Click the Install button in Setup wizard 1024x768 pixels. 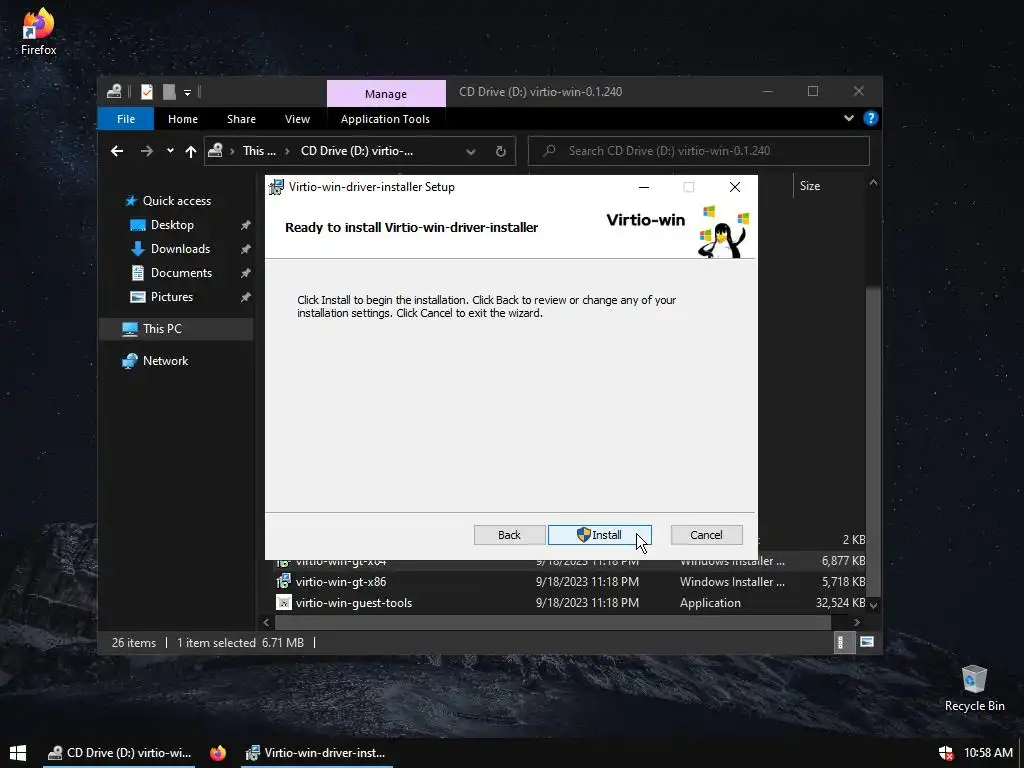tap(600, 535)
